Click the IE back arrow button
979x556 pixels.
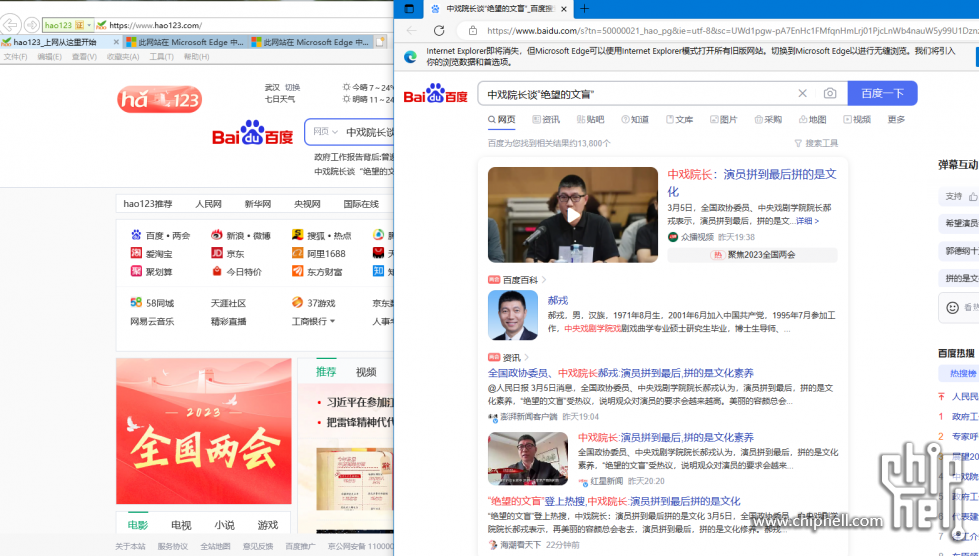(x=10, y=25)
